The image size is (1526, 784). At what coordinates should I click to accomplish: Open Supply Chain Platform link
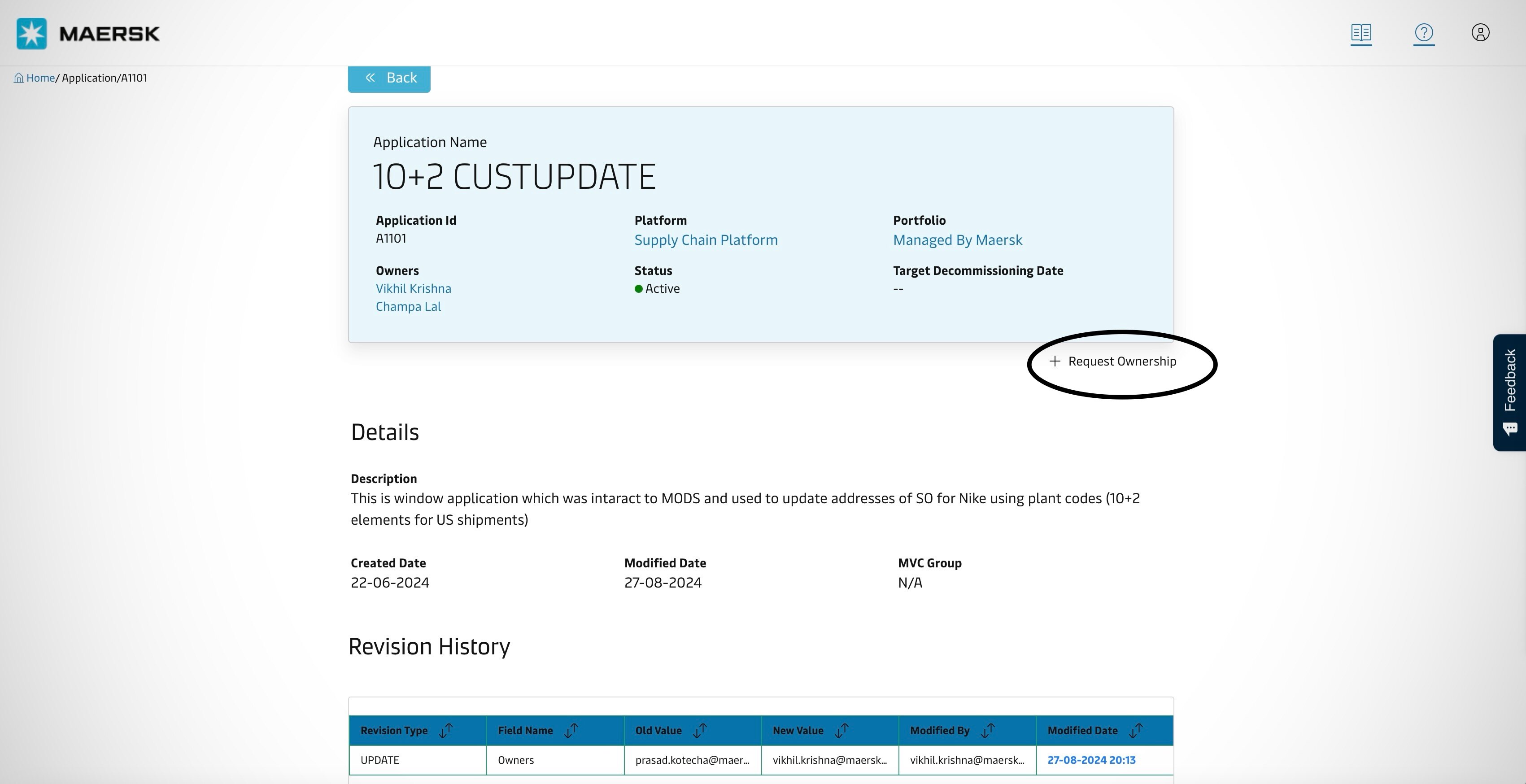click(706, 240)
